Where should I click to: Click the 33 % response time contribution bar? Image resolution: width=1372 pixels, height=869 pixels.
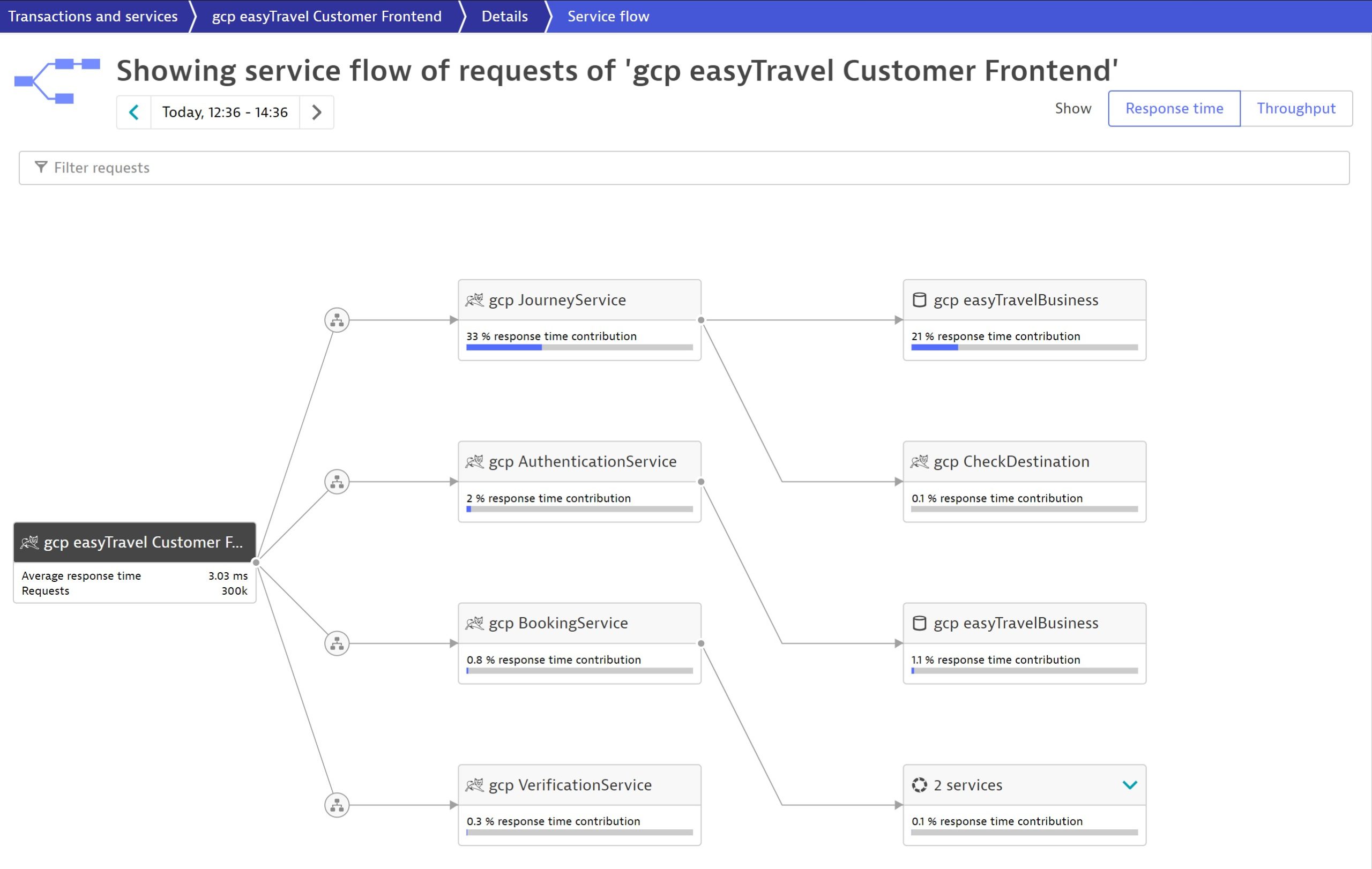click(579, 347)
